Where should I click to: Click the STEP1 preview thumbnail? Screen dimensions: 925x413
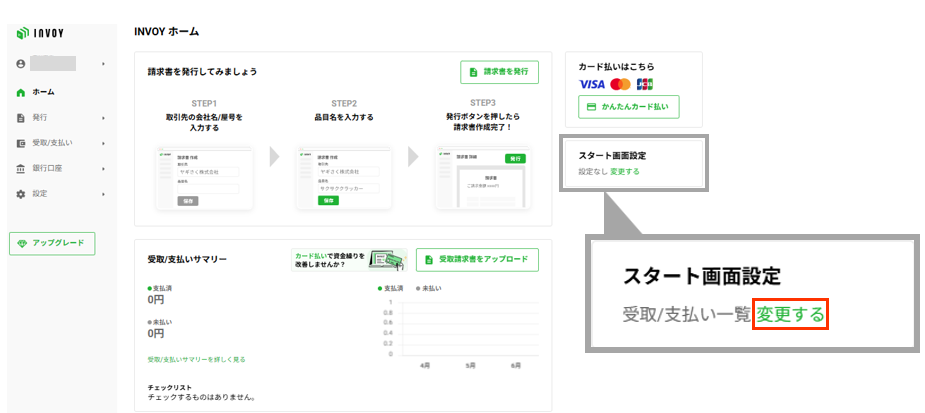click(204, 178)
